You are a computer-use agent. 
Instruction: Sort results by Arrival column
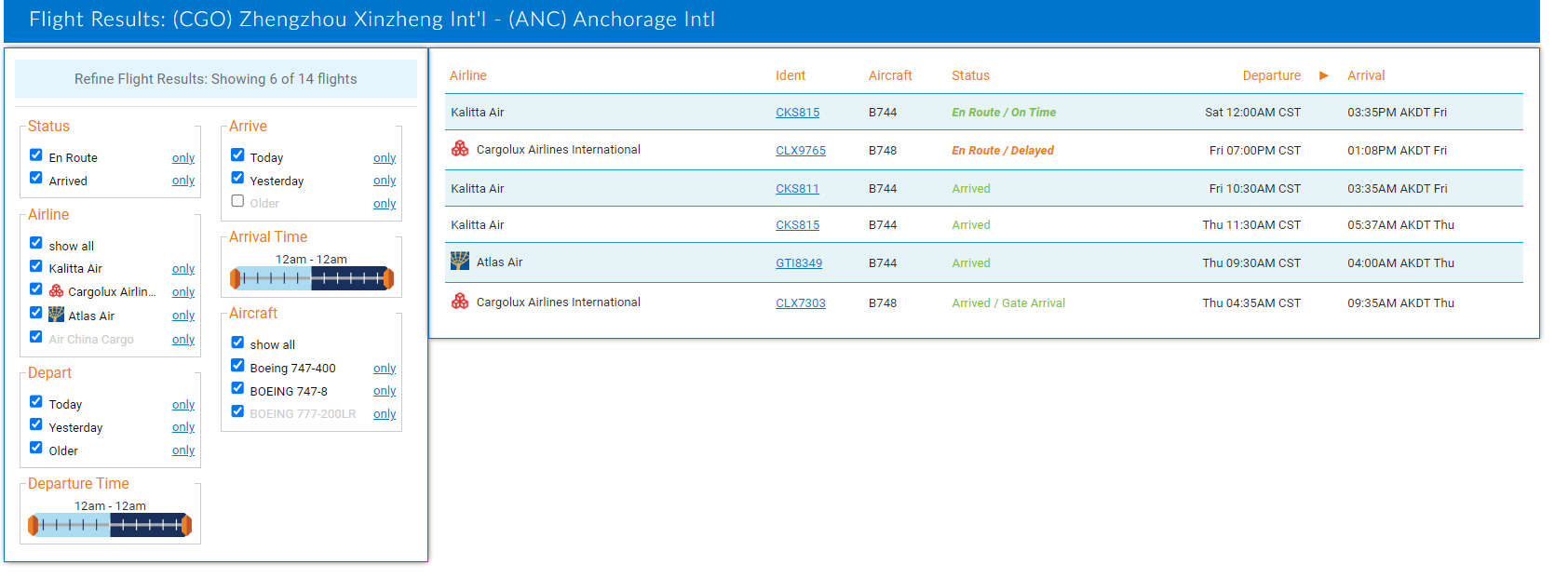[x=1366, y=75]
